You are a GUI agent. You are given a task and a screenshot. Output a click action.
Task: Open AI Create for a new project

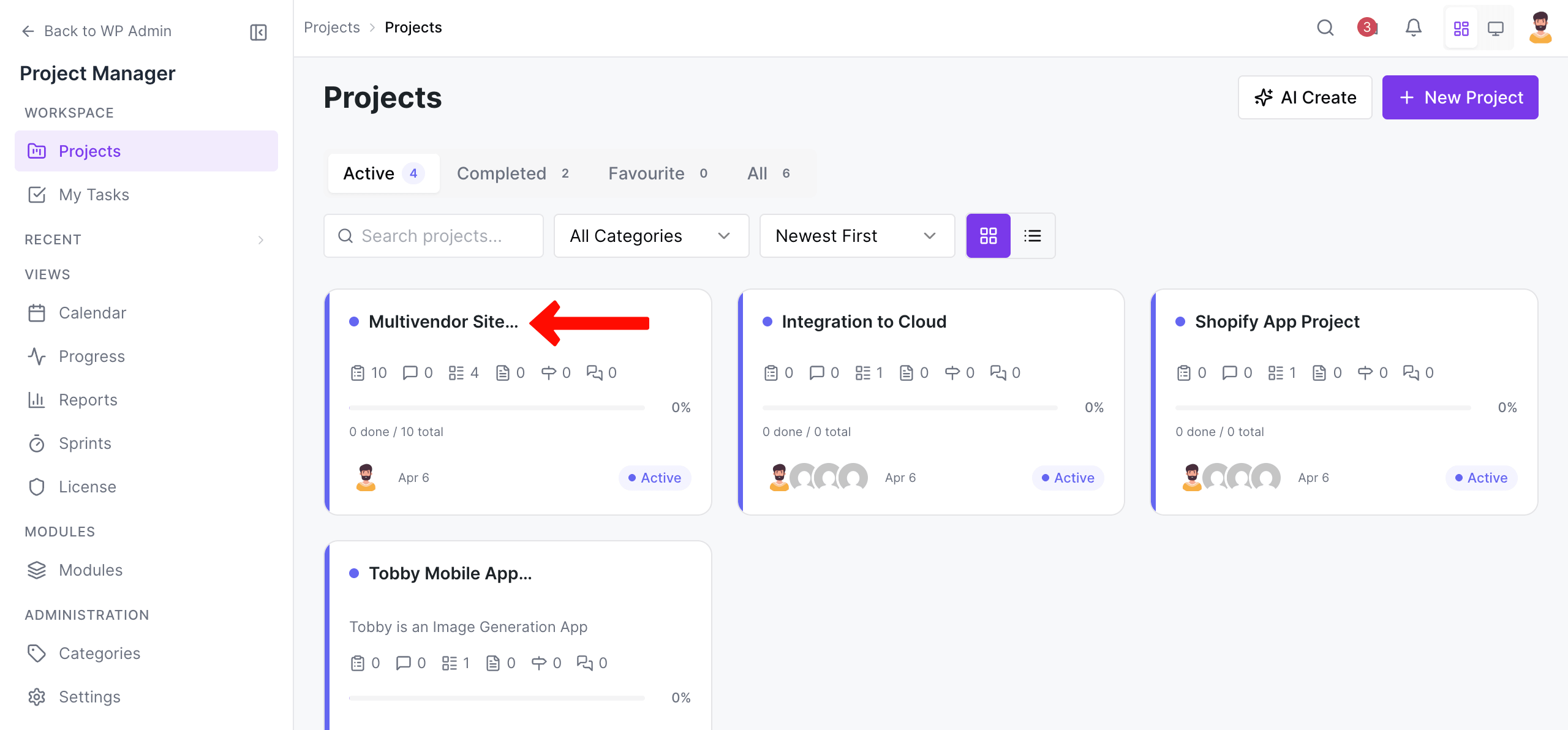coord(1305,97)
